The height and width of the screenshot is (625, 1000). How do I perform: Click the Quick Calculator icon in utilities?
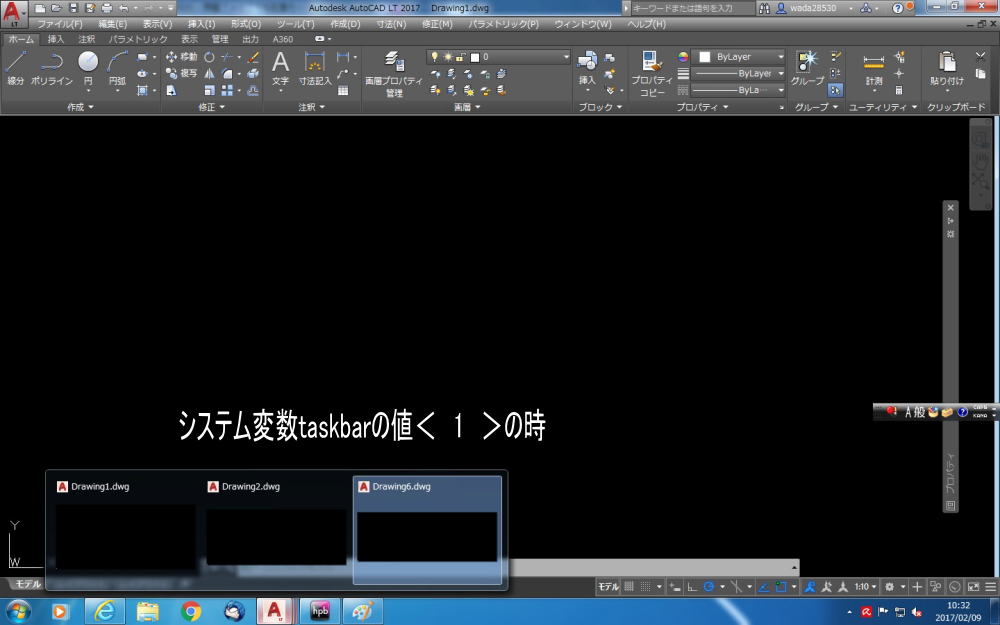pyautogui.click(x=899, y=91)
